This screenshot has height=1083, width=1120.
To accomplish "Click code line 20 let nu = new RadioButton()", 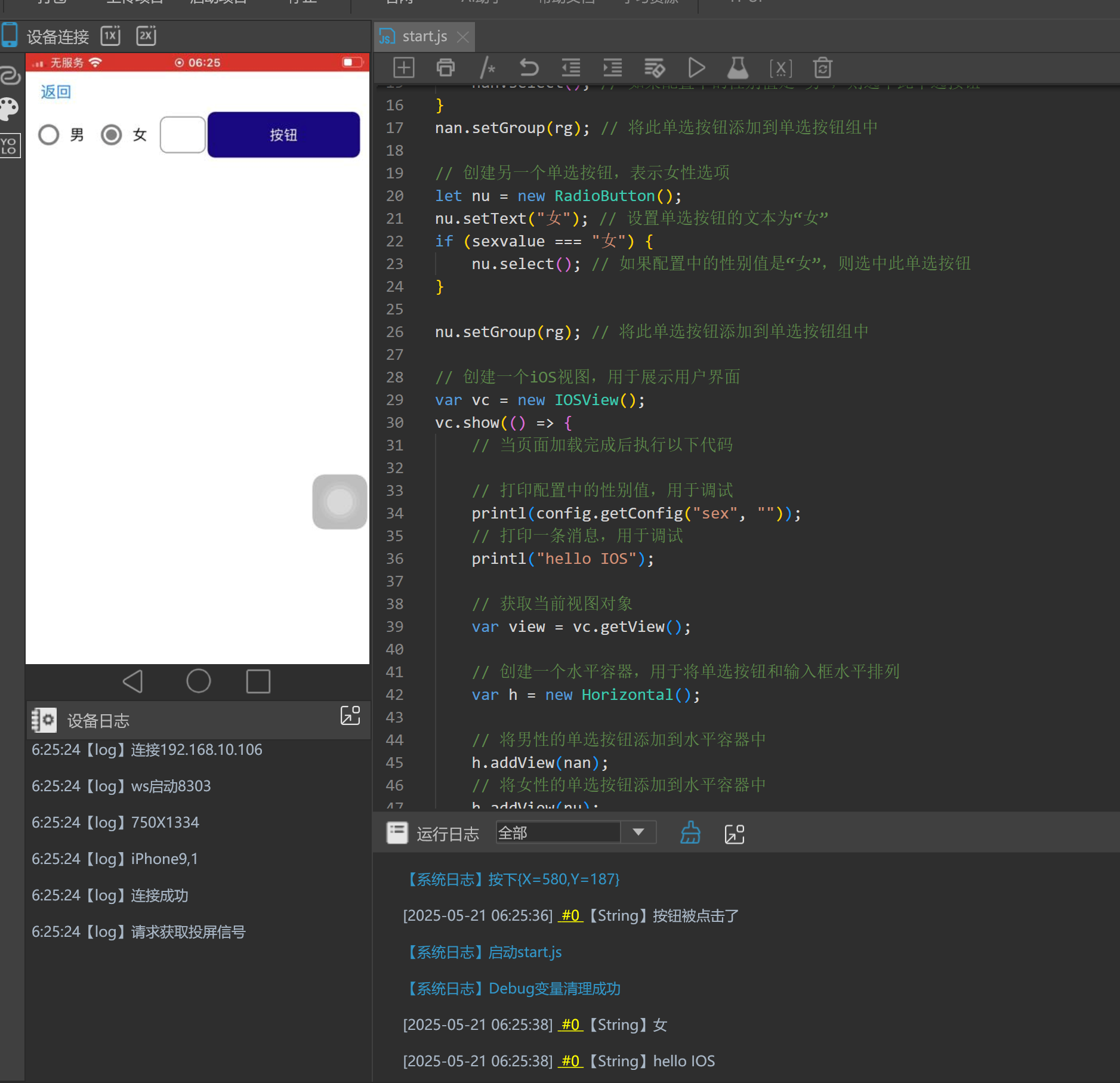I will coord(558,196).
